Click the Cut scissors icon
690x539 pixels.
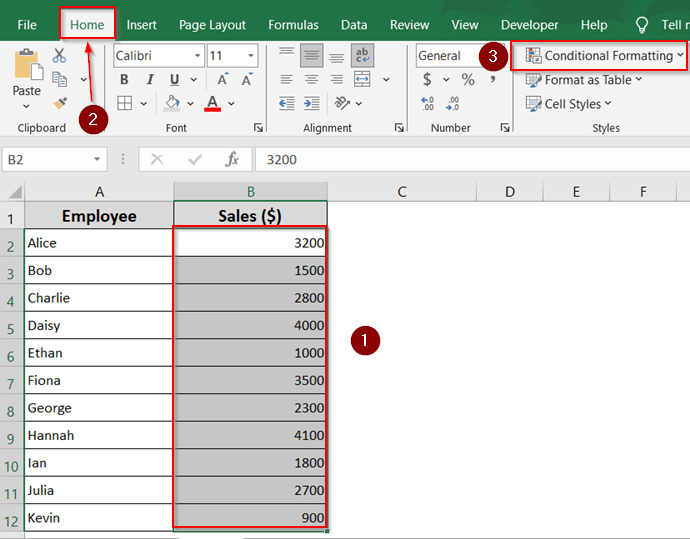click(59, 55)
